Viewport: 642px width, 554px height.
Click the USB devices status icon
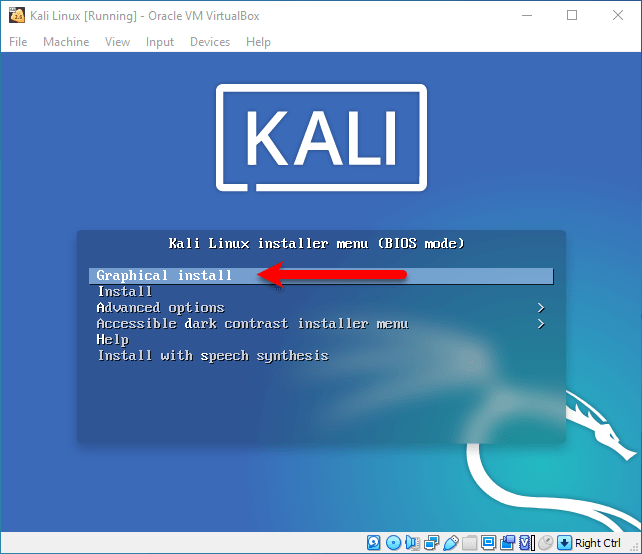point(451,543)
